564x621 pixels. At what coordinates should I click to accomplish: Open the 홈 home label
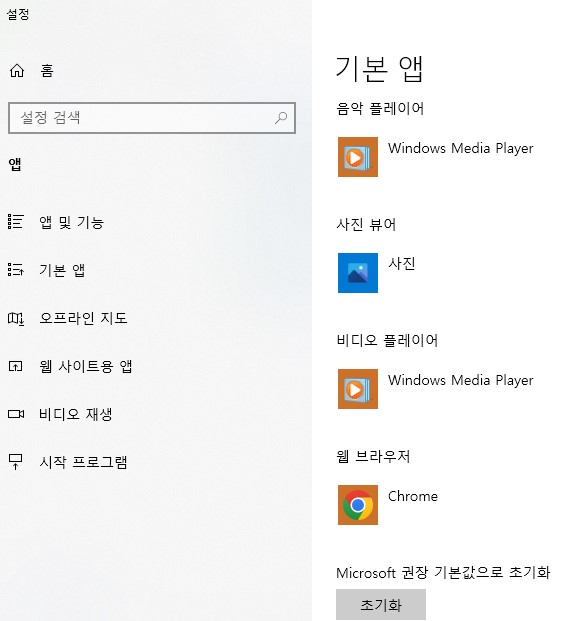click(47, 70)
